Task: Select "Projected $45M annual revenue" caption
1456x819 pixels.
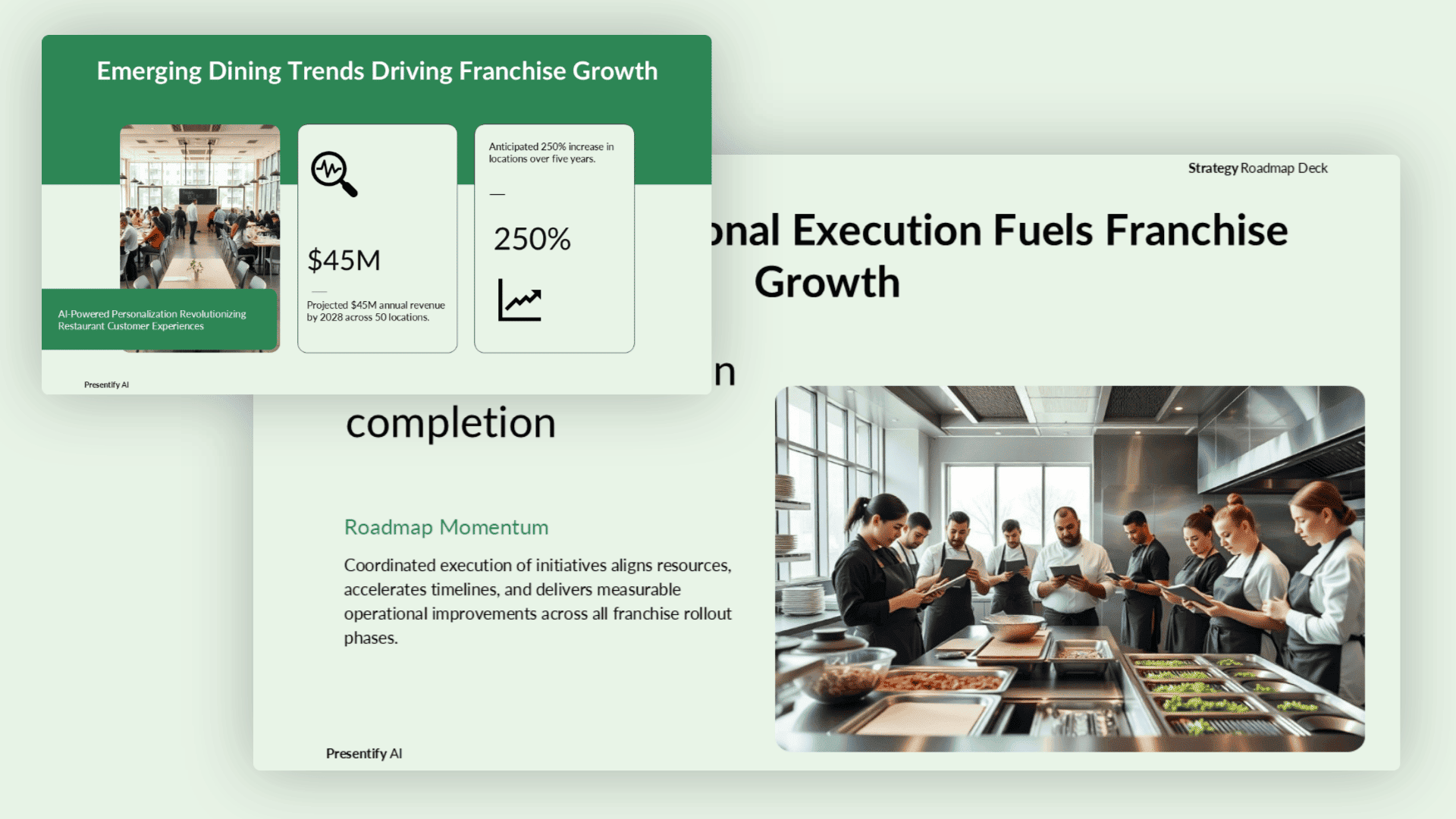Action: click(x=375, y=311)
